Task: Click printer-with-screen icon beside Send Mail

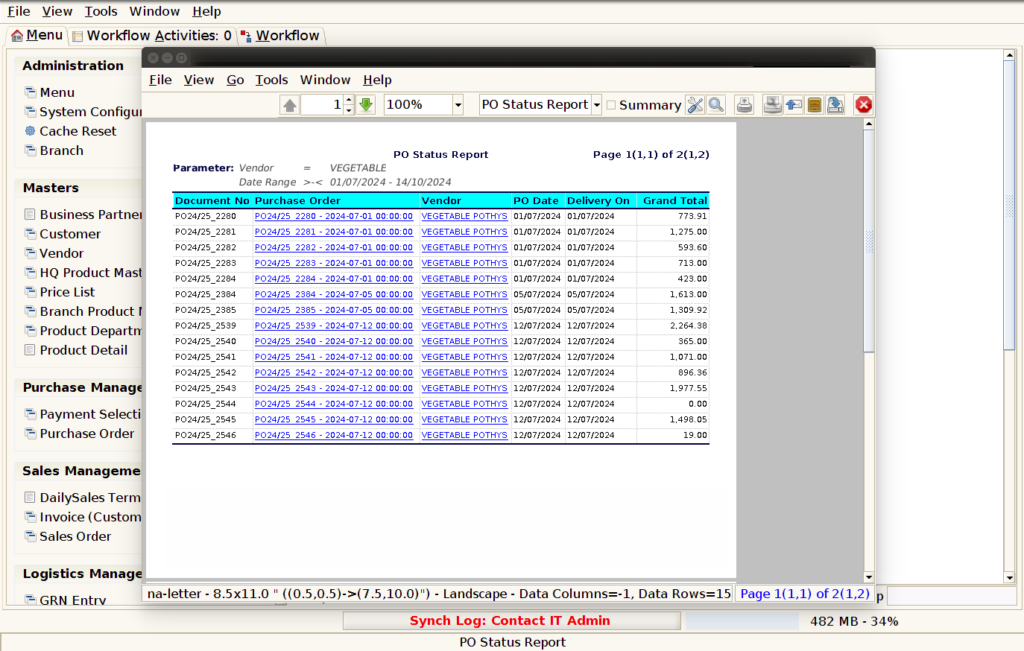Action: pyautogui.click(x=773, y=105)
